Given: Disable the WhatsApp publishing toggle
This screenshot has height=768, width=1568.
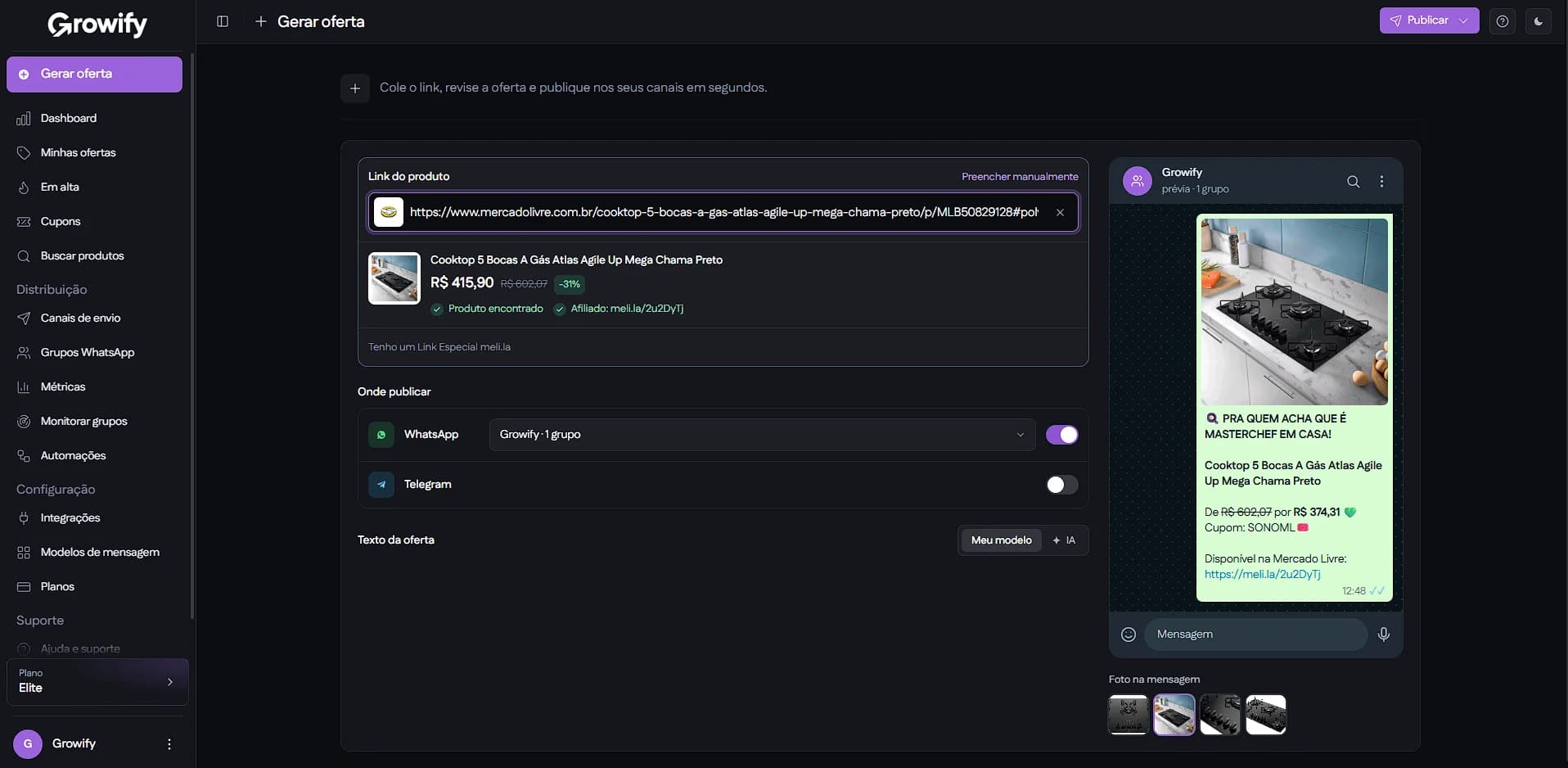Looking at the screenshot, I should point(1062,435).
